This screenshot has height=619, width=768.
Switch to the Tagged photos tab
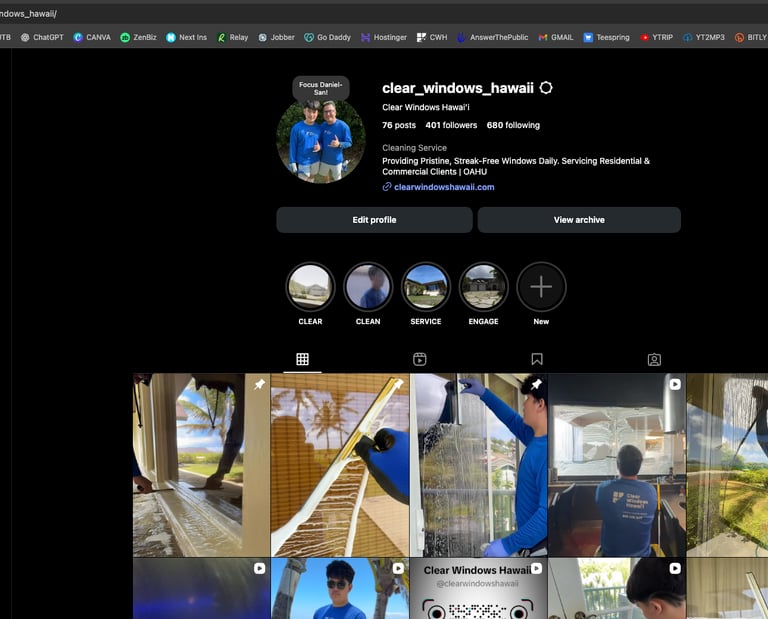(654, 359)
